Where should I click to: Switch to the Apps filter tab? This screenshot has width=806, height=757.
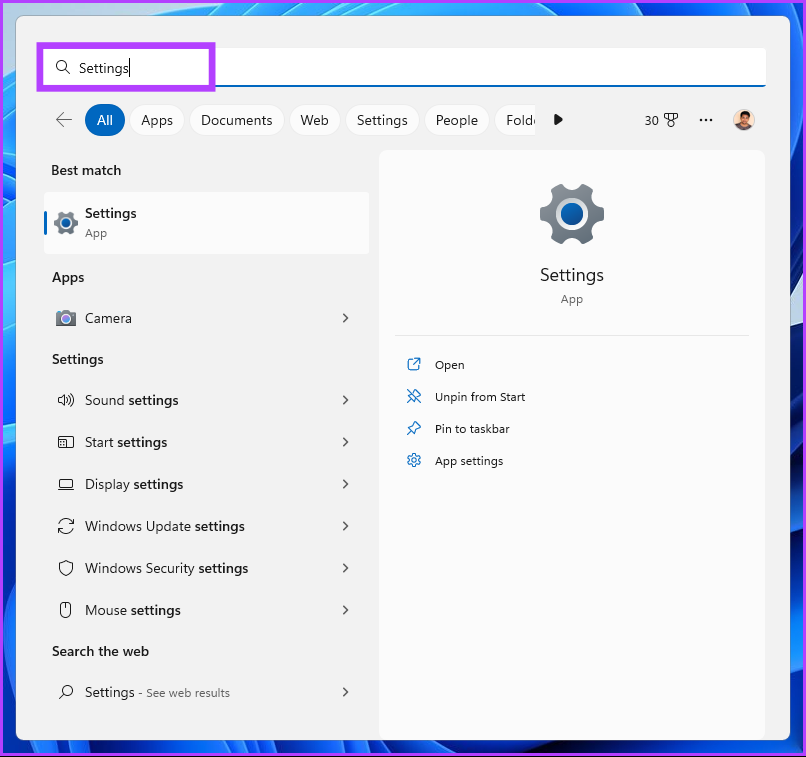157,120
